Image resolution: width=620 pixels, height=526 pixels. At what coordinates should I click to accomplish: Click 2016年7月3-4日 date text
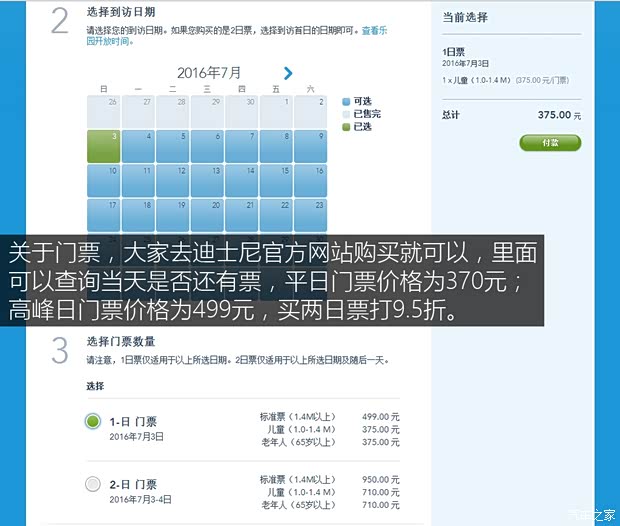pos(140,500)
